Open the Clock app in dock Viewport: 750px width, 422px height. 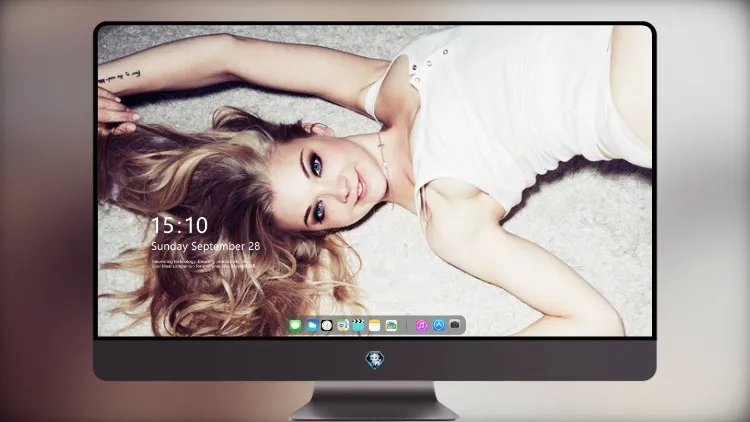tap(327, 326)
